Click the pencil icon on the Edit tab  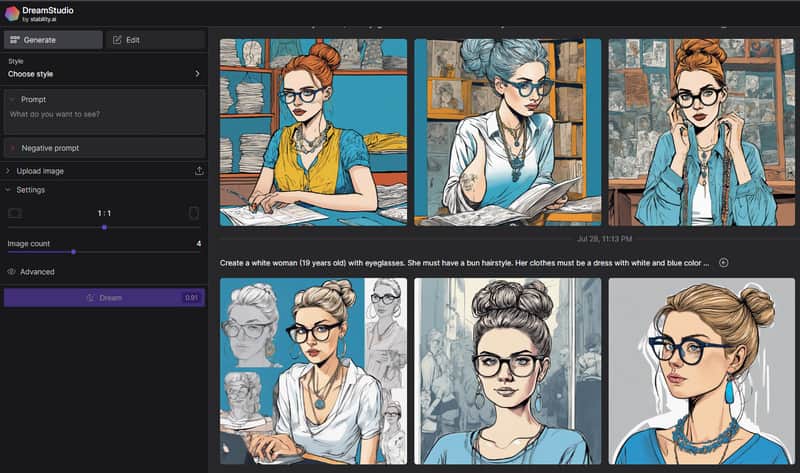[x=117, y=40]
